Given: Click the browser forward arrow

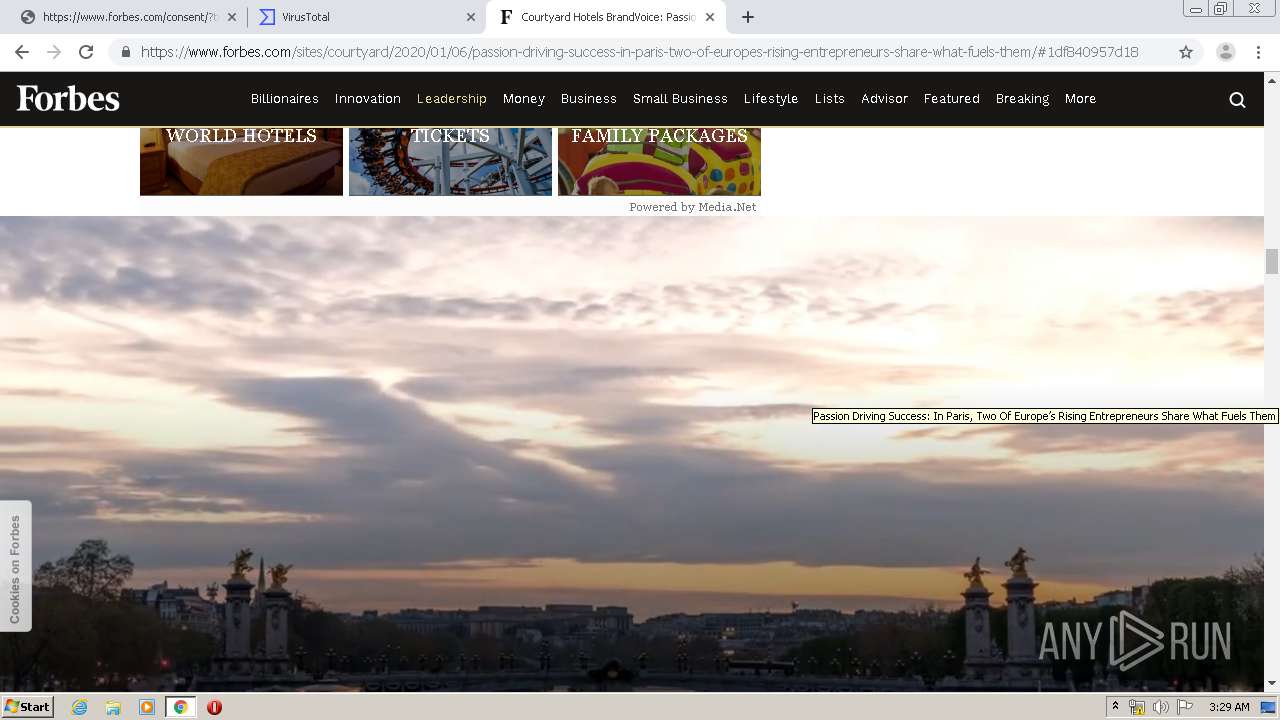Looking at the screenshot, I should click(x=54, y=52).
